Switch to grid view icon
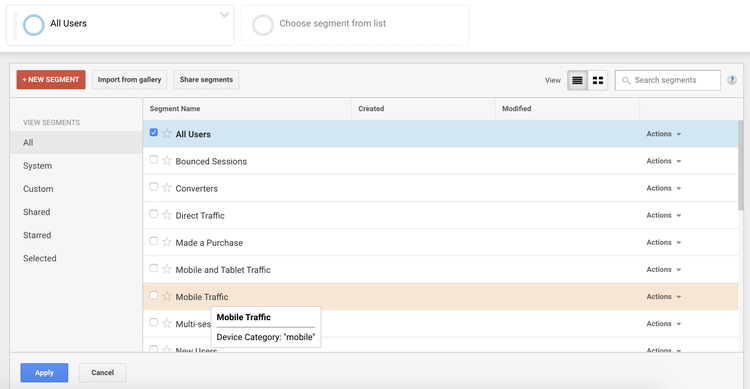The width and height of the screenshot is (750, 389). coord(597,80)
